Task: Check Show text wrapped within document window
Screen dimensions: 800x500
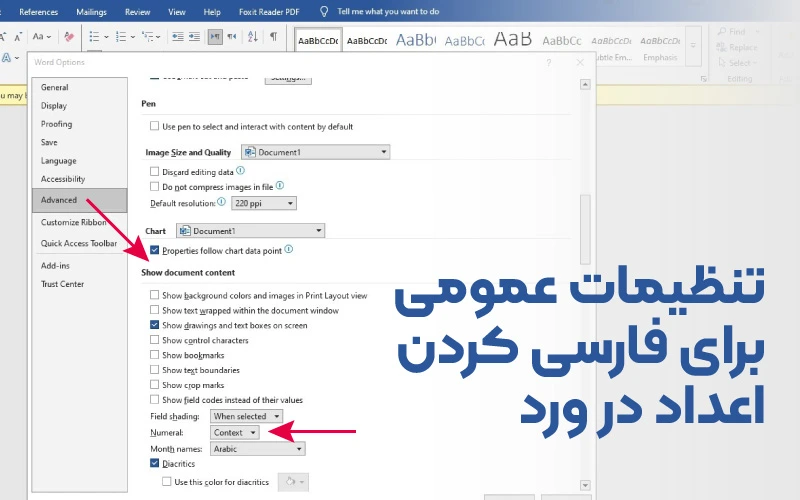Action: 155,310
